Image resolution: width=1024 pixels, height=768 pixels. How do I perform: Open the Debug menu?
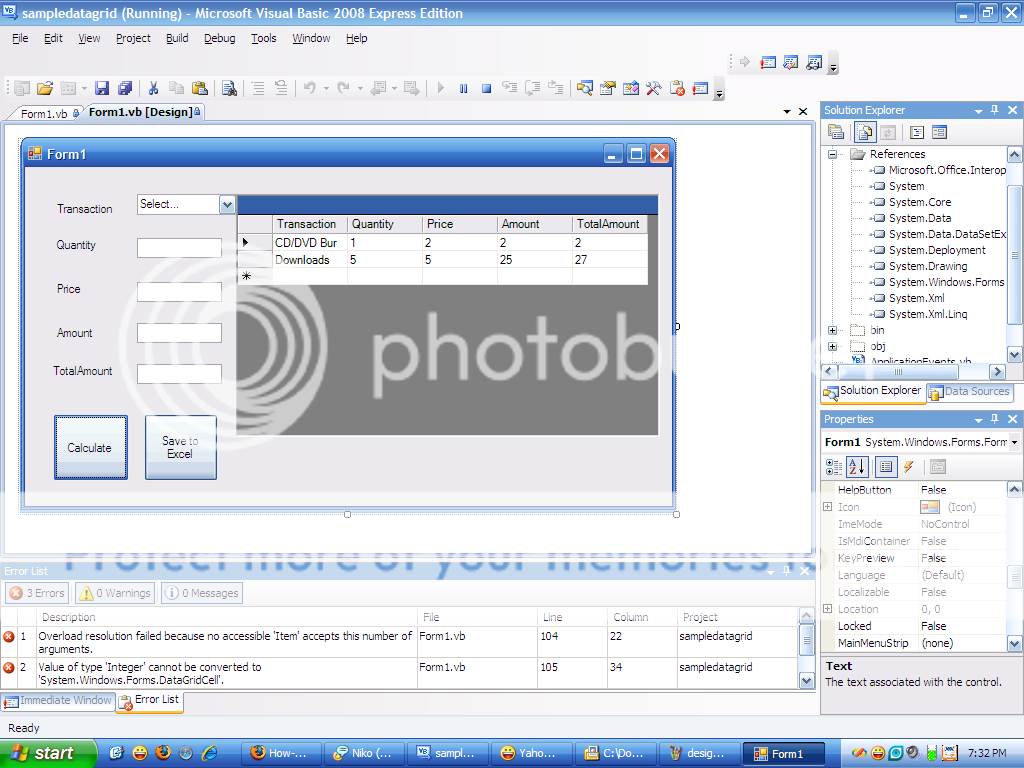[219, 38]
